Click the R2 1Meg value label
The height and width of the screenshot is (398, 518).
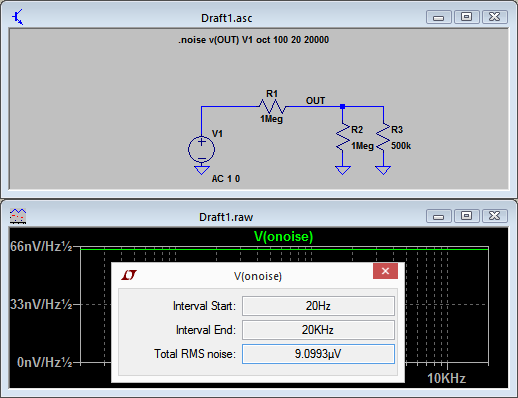pyautogui.click(x=362, y=146)
